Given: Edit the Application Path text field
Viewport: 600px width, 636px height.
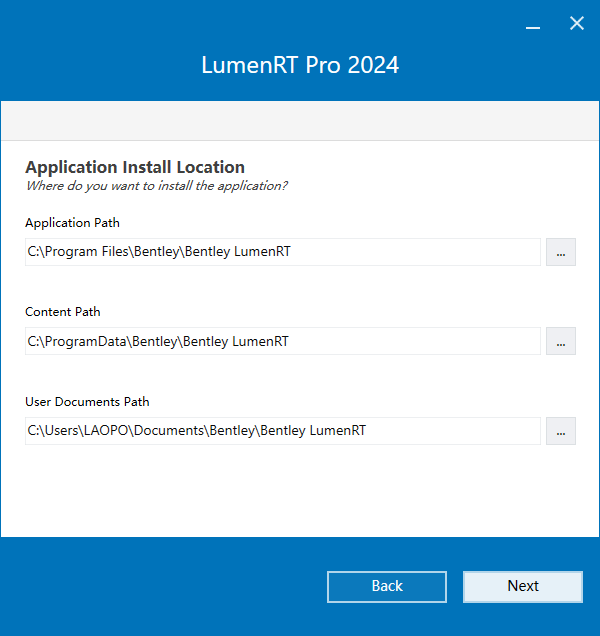Looking at the screenshot, I should (x=283, y=252).
